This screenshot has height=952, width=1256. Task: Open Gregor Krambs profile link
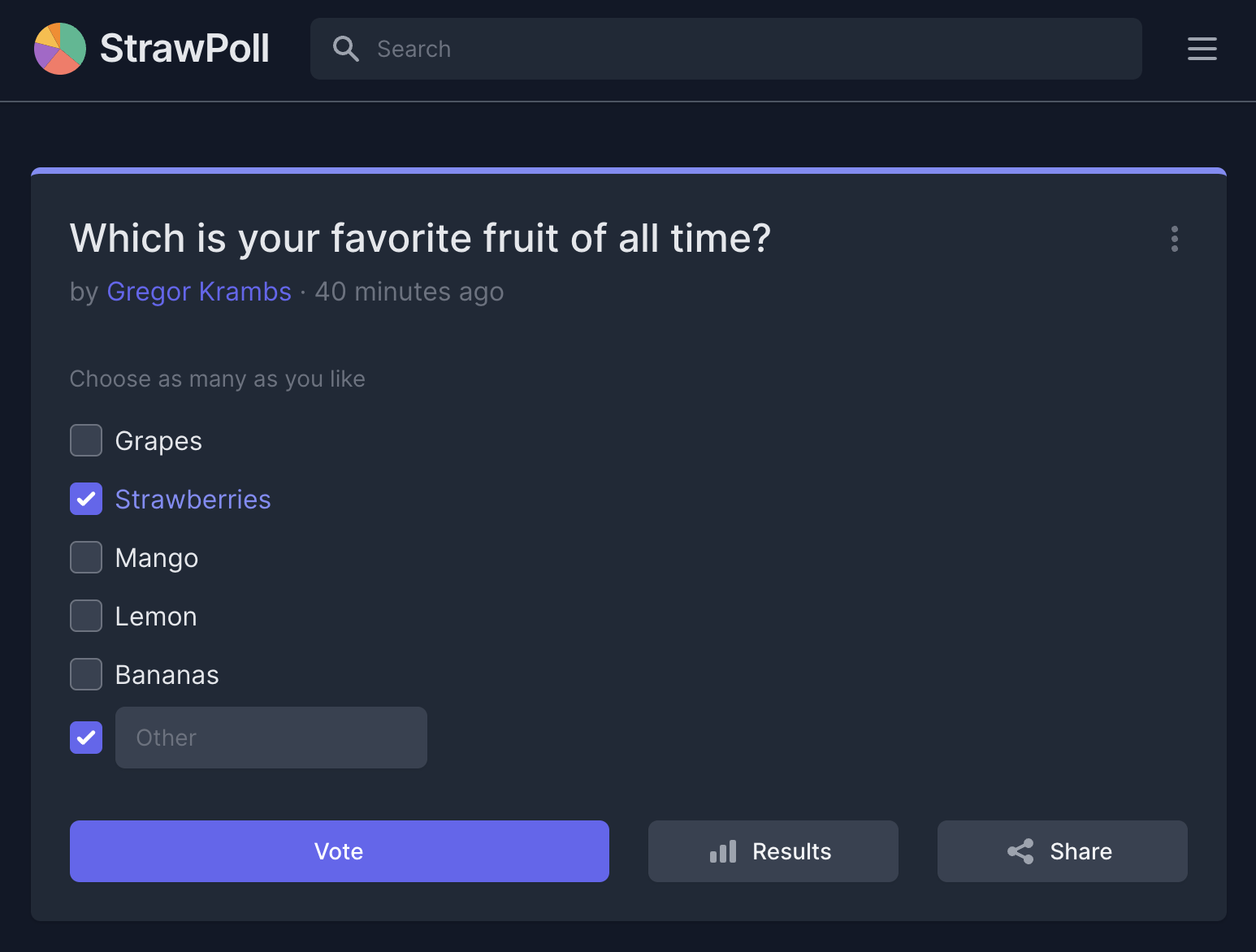pyautogui.click(x=199, y=292)
